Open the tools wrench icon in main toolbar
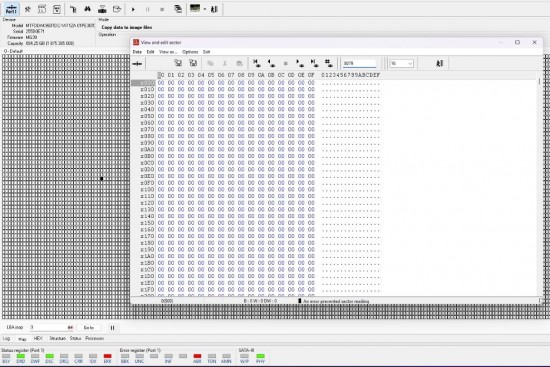The width and height of the screenshot is (550, 367). click(27, 9)
